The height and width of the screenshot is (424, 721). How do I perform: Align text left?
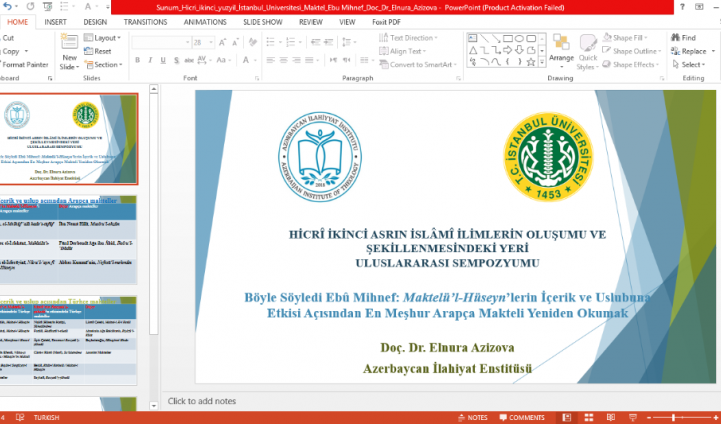pyautogui.click(x=270, y=60)
